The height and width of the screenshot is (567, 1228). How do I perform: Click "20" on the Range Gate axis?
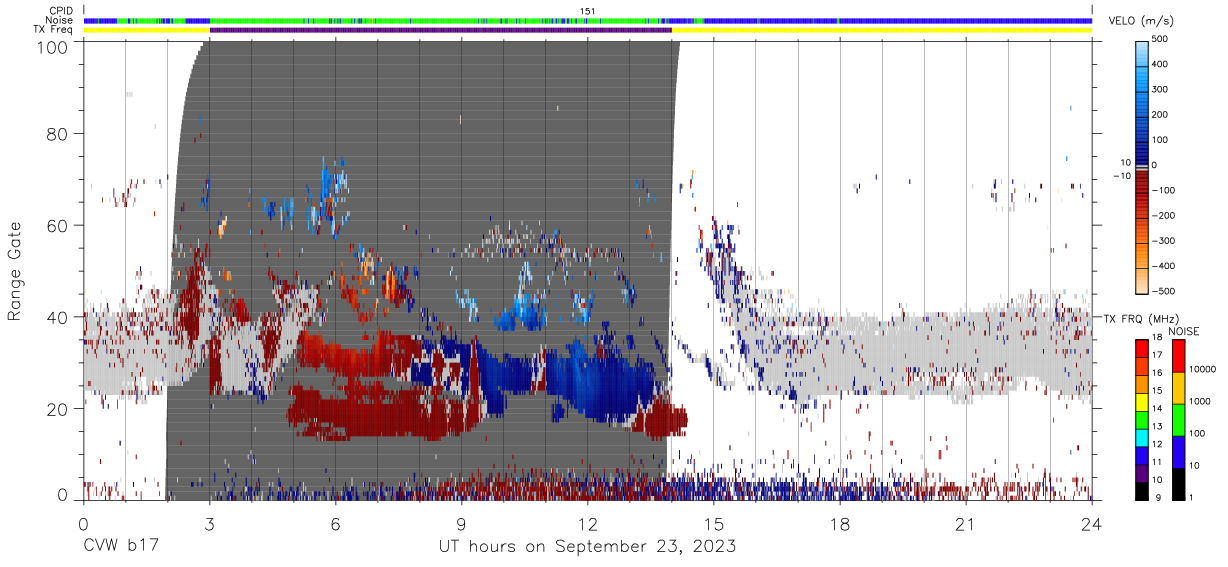click(x=58, y=409)
